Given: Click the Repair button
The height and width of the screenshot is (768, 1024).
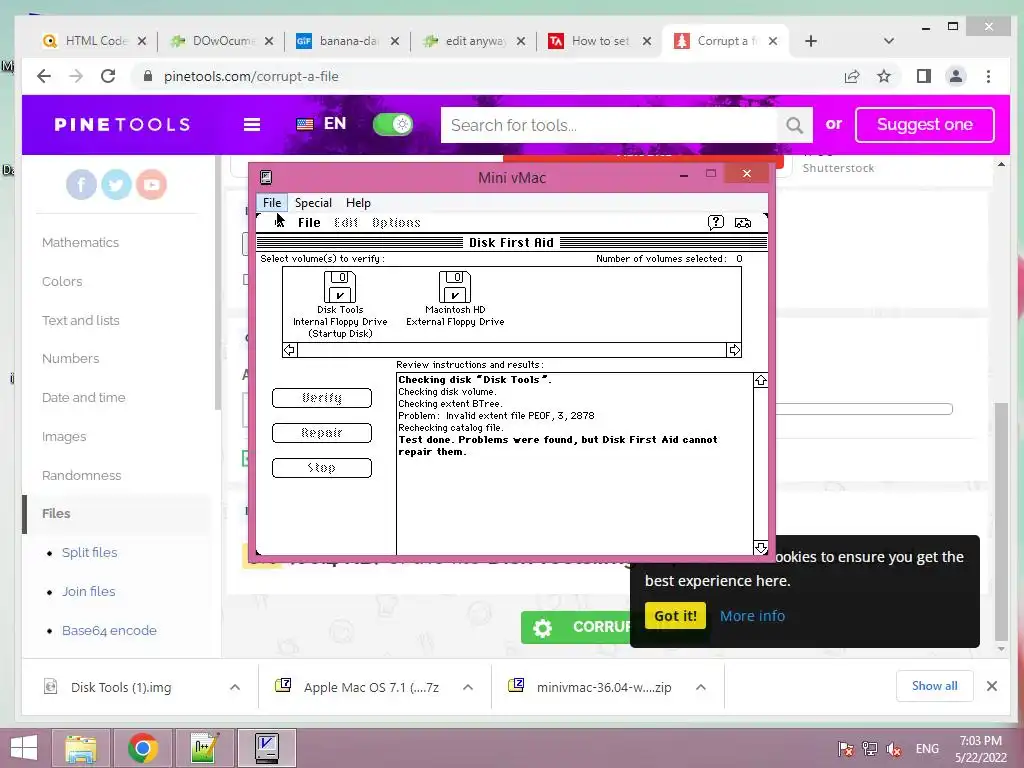Looking at the screenshot, I should (322, 433).
